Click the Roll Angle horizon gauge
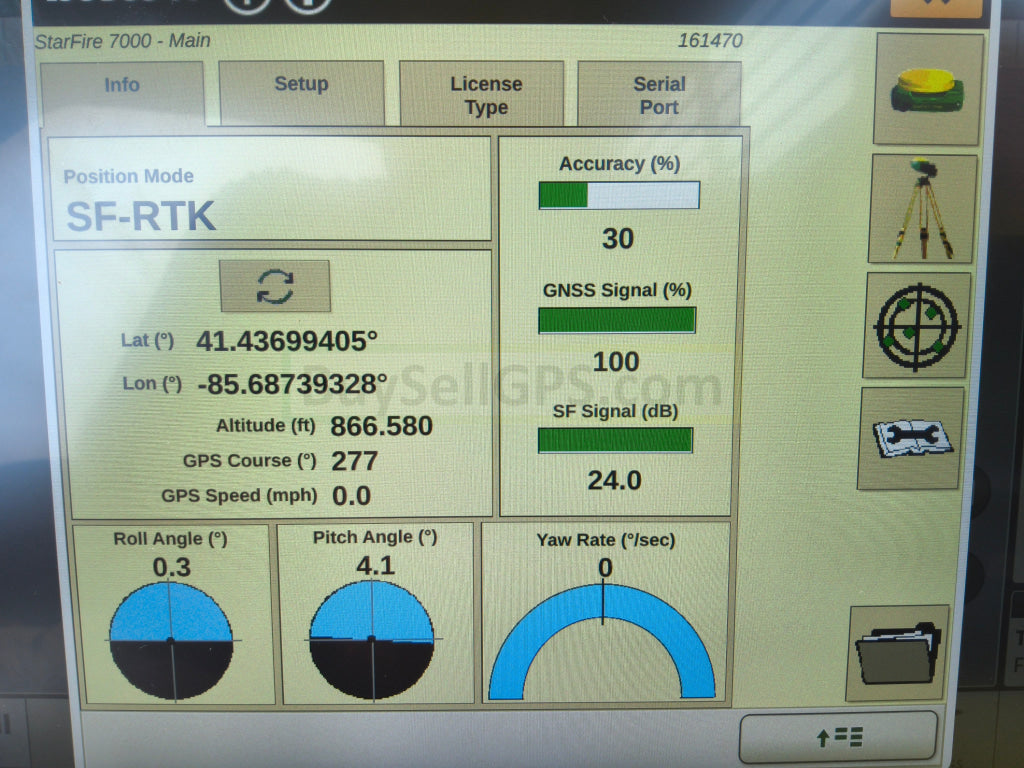The width and height of the screenshot is (1024, 768). click(171, 641)
